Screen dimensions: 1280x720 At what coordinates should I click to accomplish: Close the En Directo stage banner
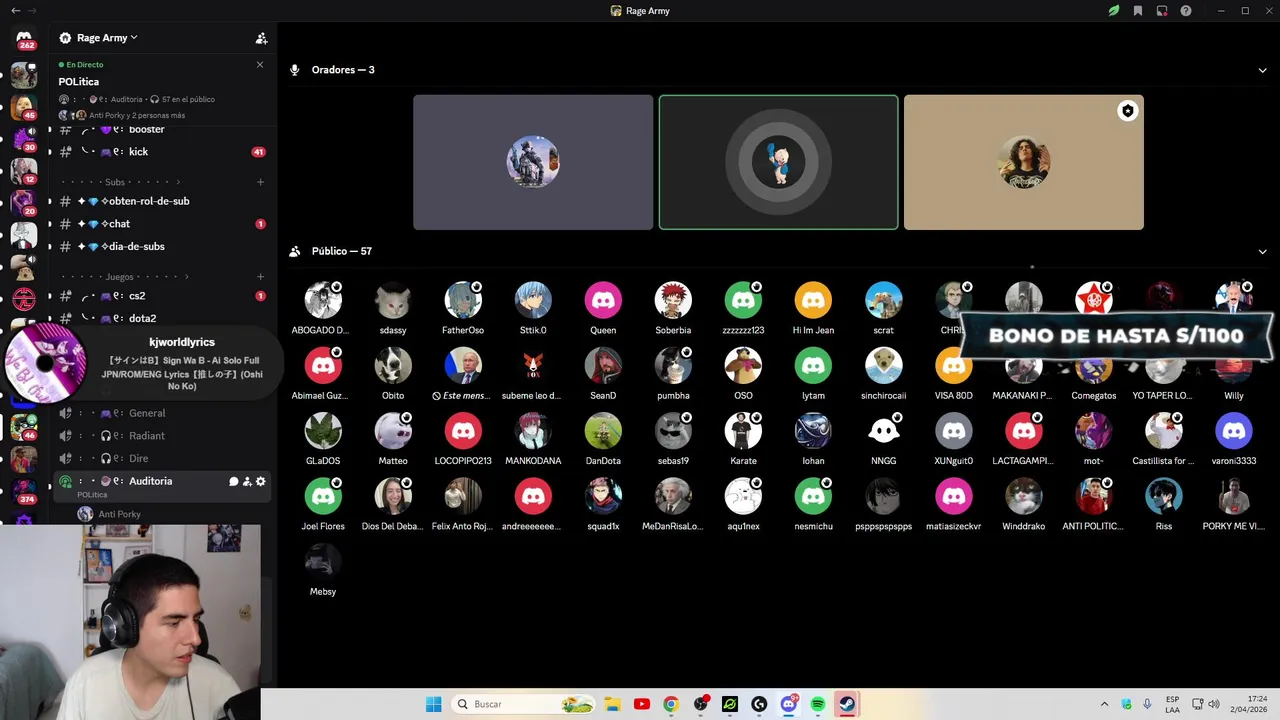click(260, 64)
